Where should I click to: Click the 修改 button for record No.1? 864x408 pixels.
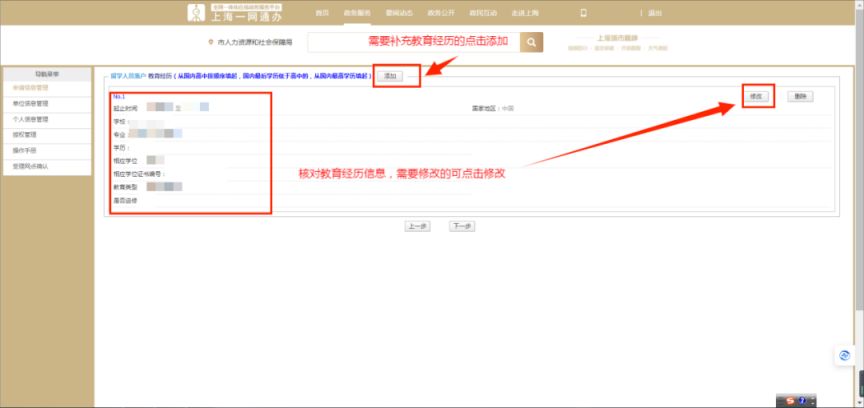756,96
